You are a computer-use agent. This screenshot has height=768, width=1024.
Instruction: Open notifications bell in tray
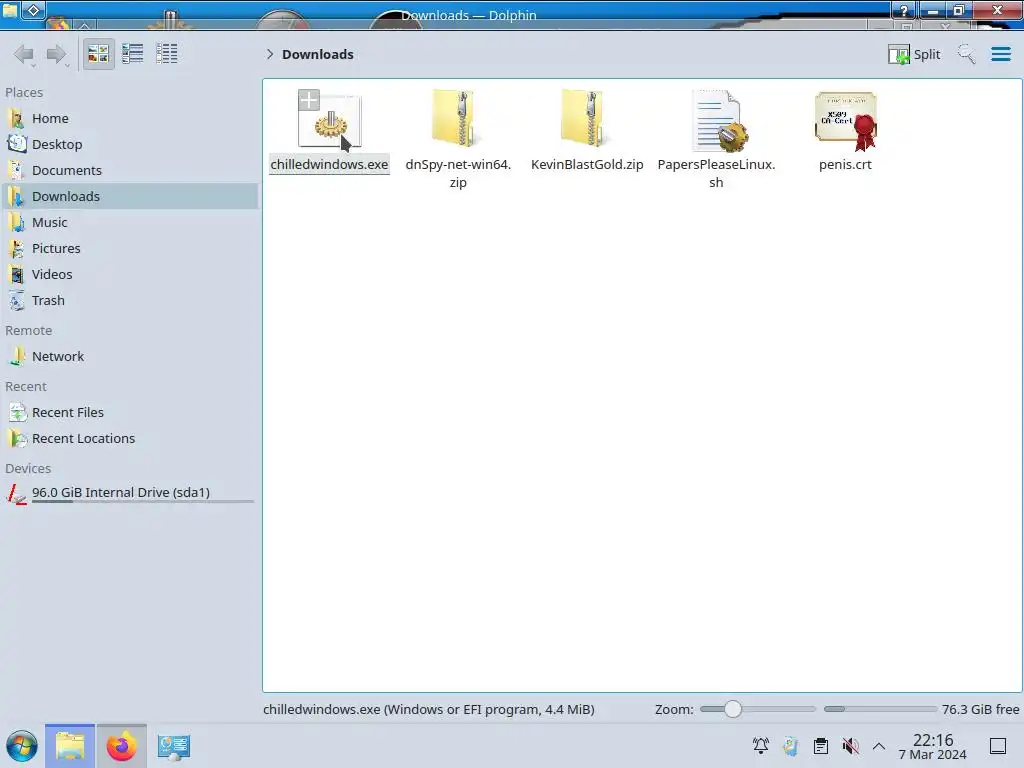(761, 746)
